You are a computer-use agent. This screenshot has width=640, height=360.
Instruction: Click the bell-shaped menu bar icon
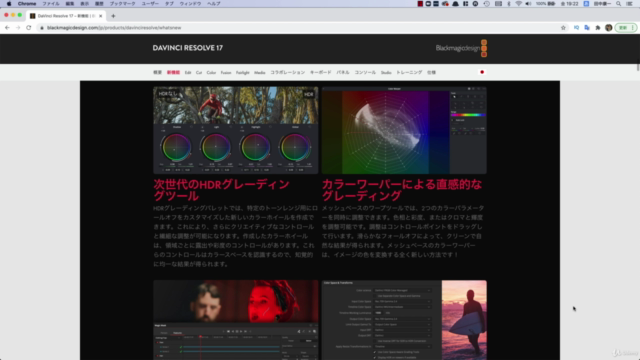pos(456,4)
